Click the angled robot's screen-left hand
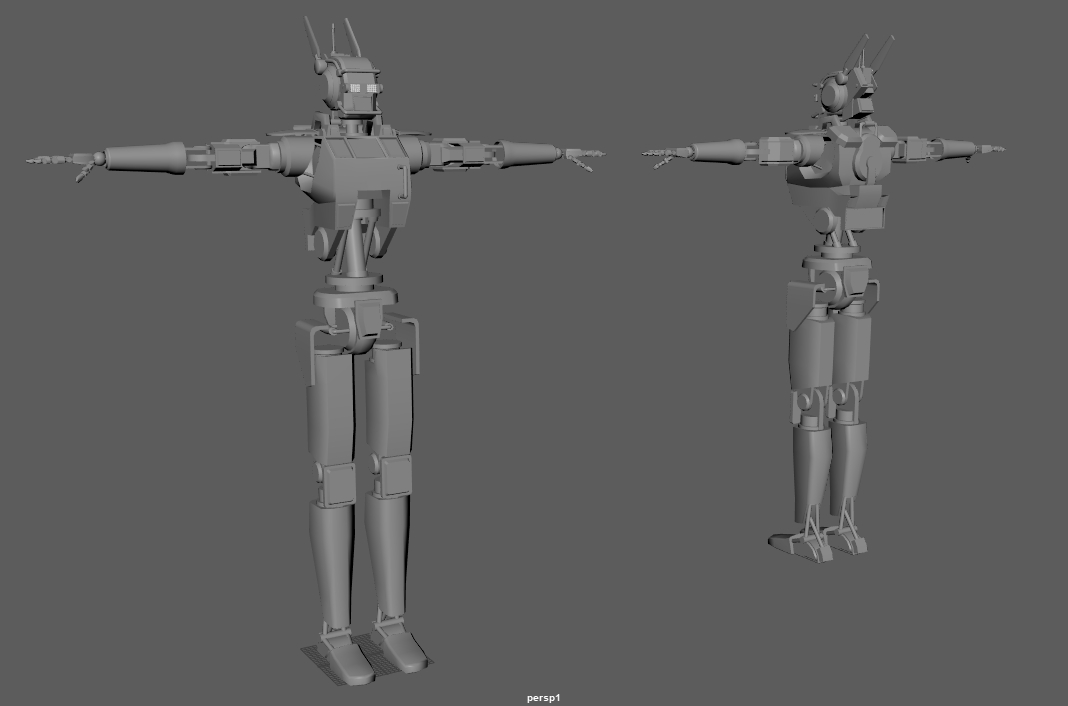Viewport: 1068px width, 706px height. click(662, 154)
